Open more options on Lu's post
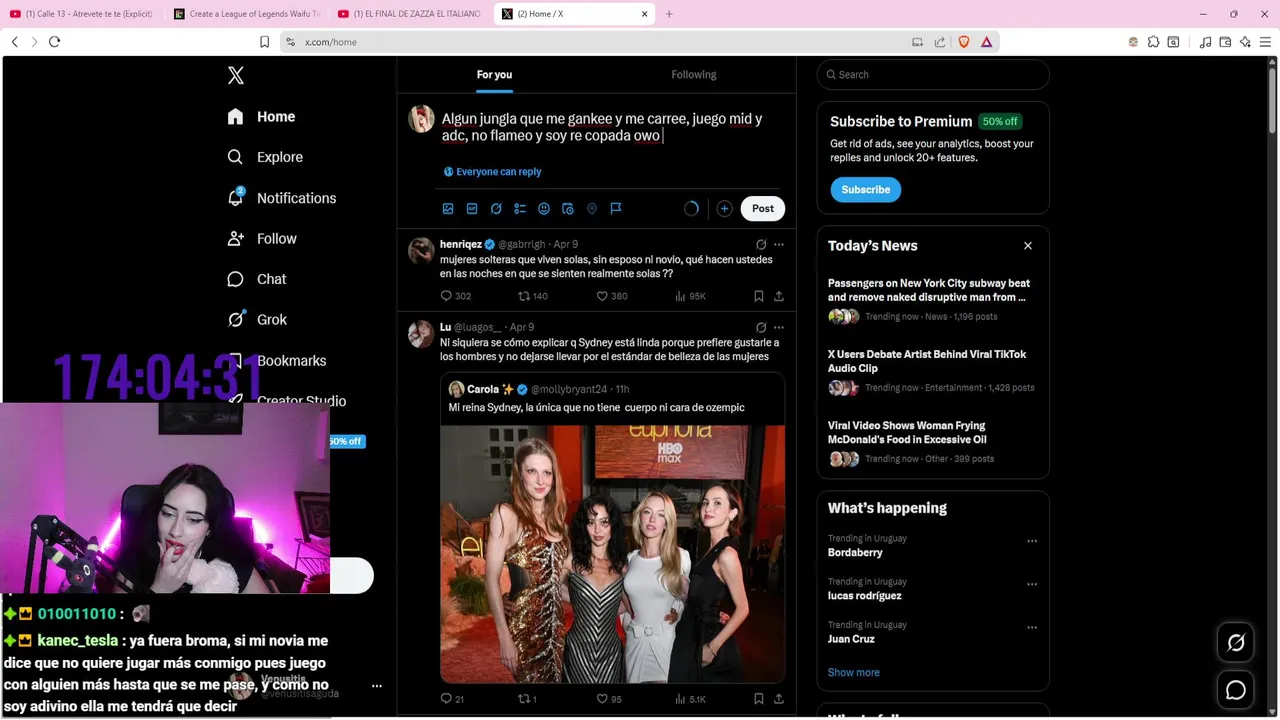Viewport: 1280px width, 720px height. [779, 328]
